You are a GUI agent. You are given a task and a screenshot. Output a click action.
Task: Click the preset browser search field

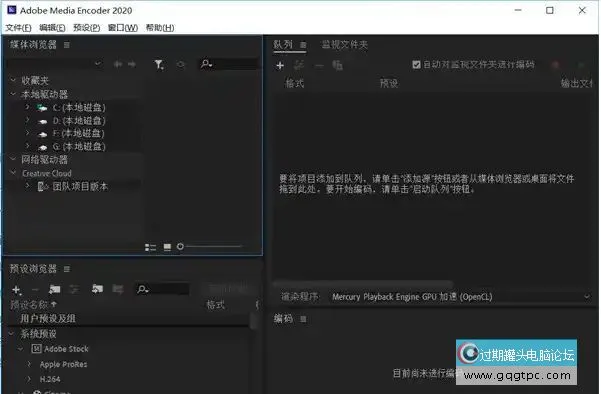click(163, 289)
